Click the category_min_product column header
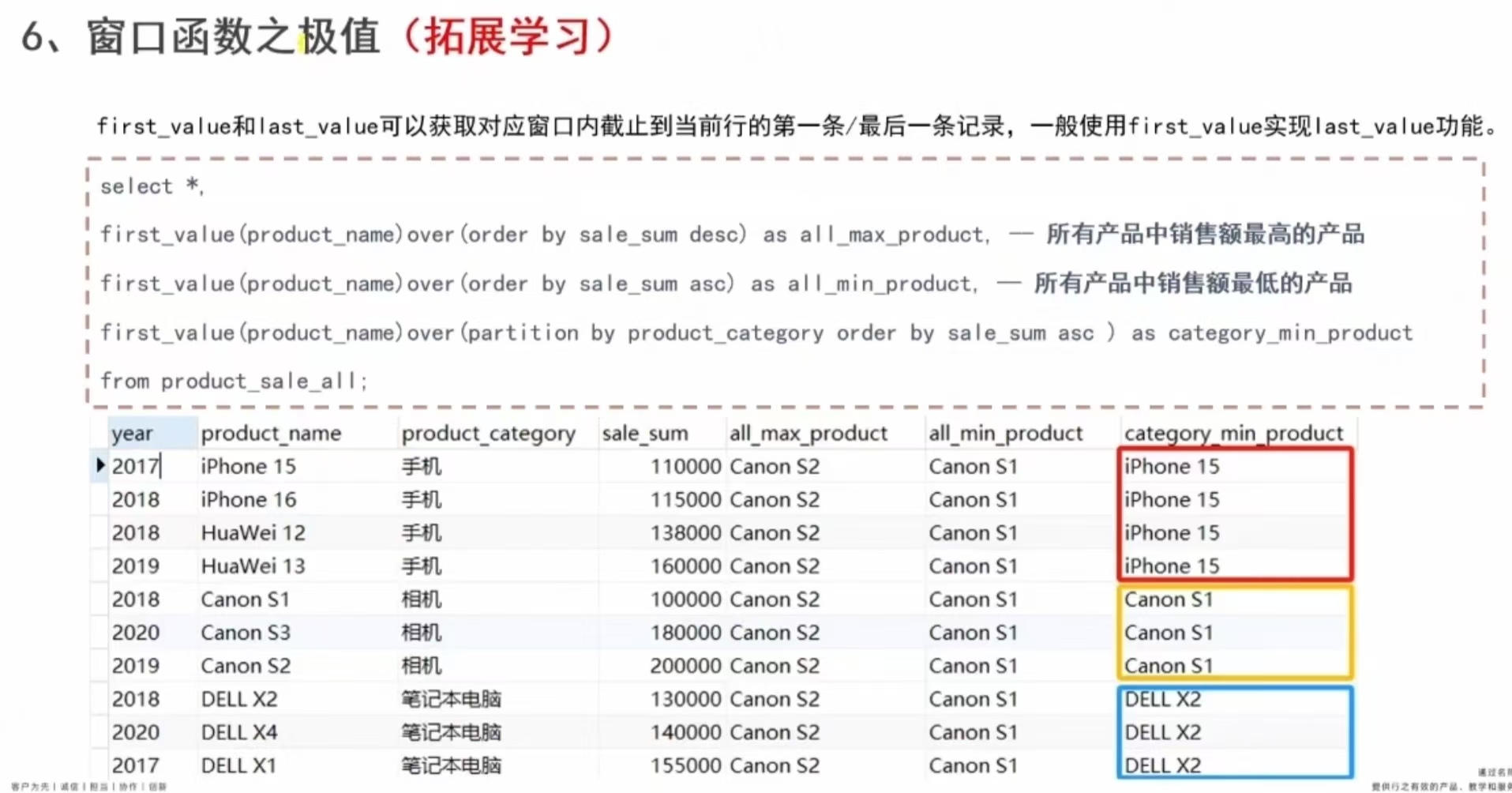 (x=1233, y=433)
